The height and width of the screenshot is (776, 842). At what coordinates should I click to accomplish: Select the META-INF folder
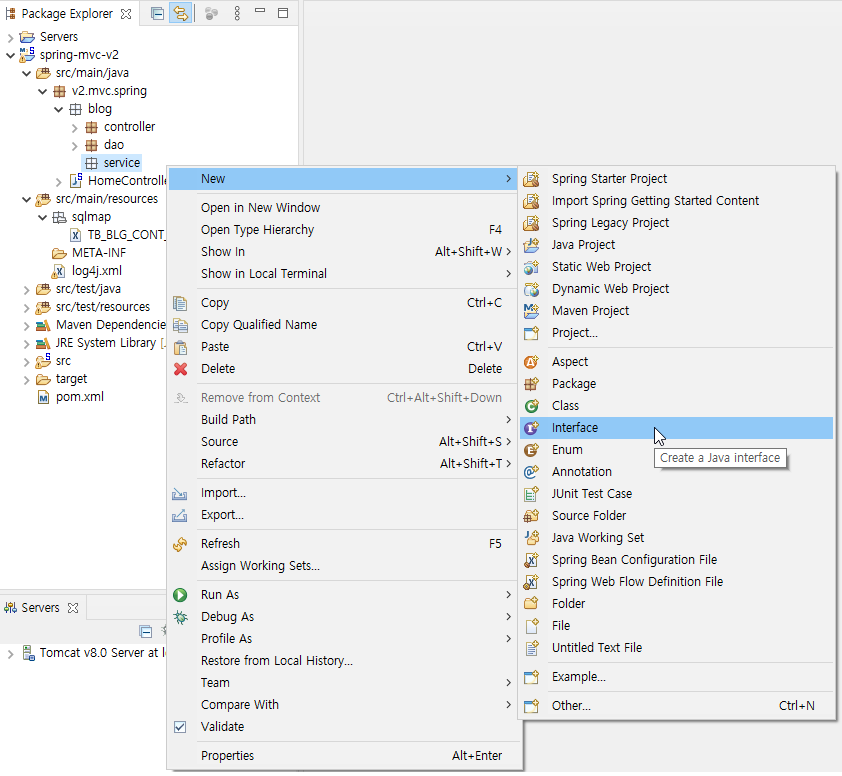pos(99,253)
